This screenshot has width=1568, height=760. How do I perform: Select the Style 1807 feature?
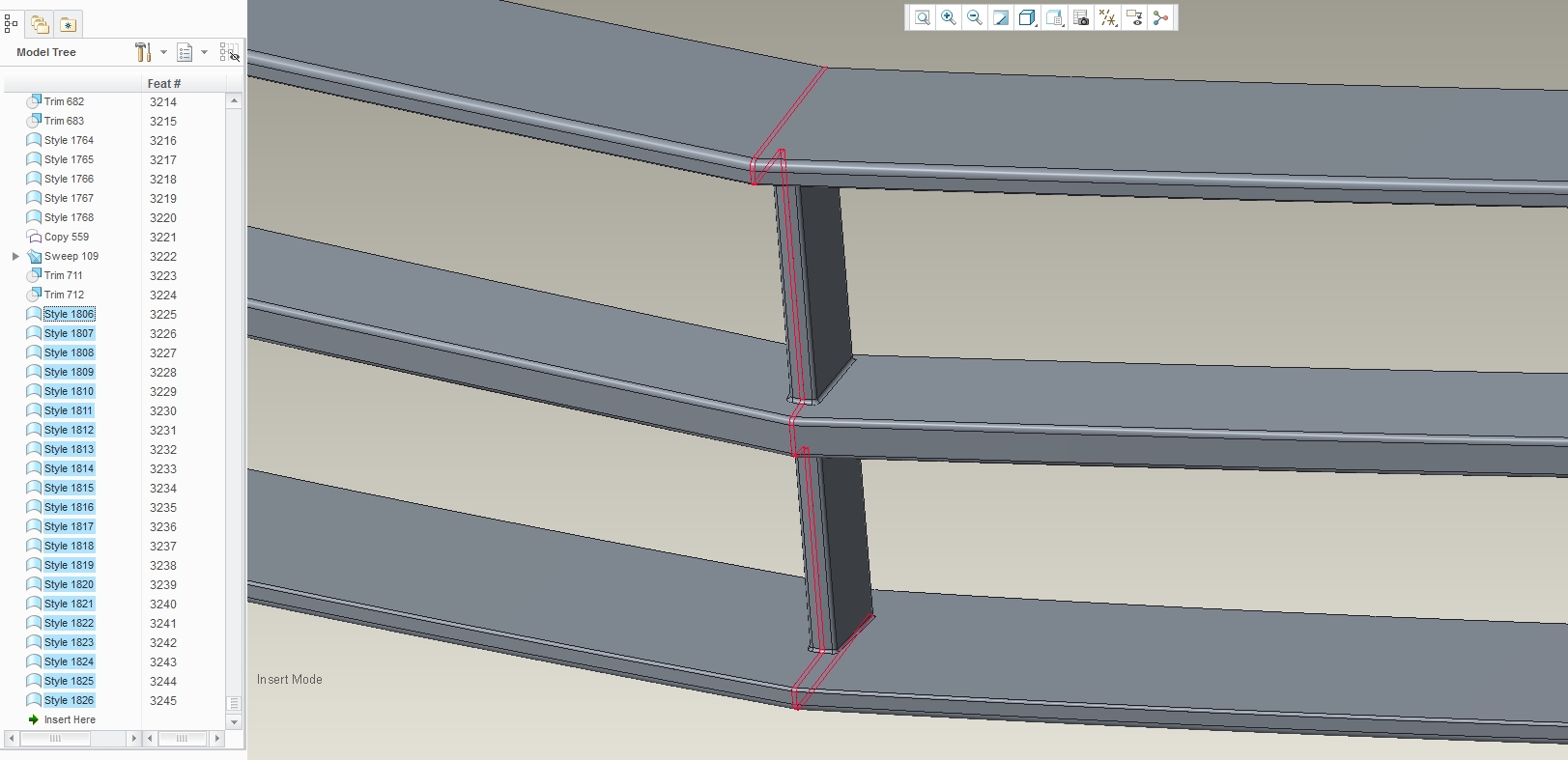coord(69,333)
